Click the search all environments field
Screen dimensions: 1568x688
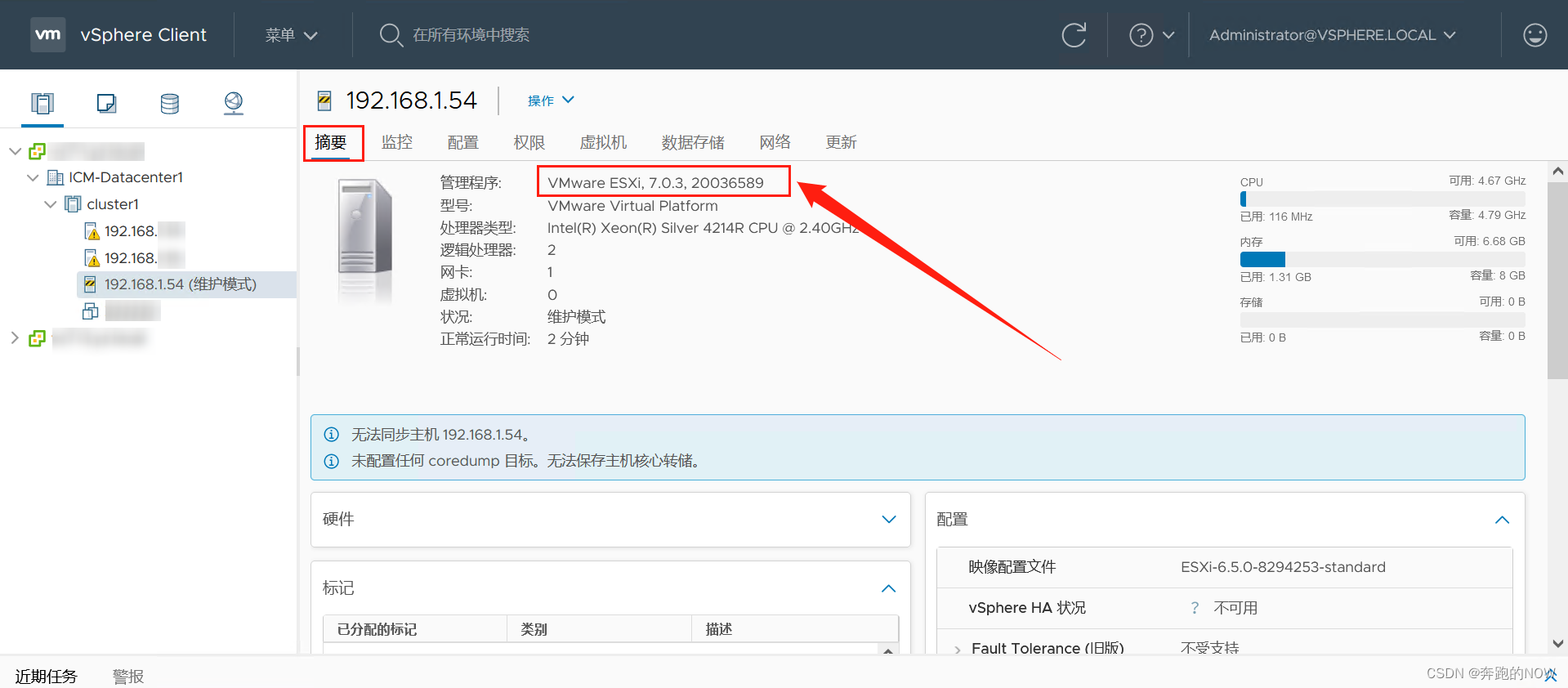pyautogui.click(x=471, y=35)
